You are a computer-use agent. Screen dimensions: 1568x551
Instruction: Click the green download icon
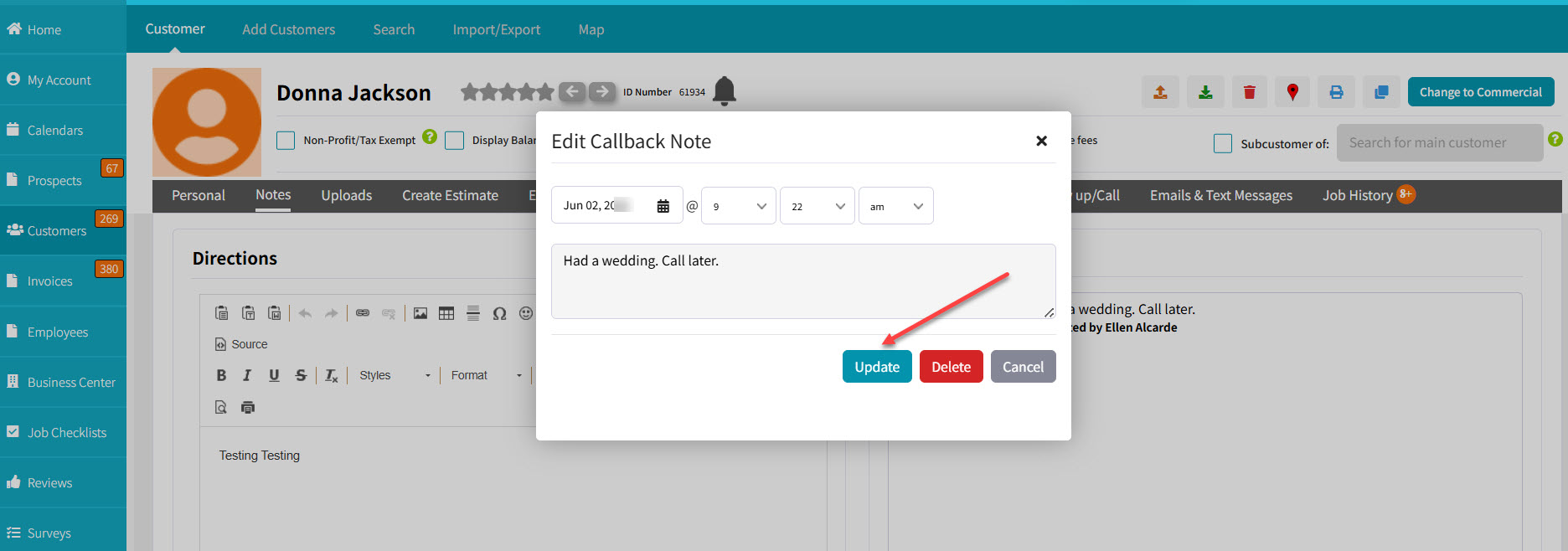[1205, 92]
